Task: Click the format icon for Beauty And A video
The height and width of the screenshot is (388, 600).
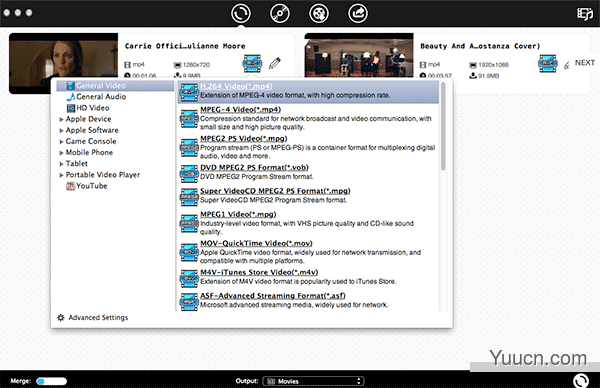Action: (x=548, y=63)
